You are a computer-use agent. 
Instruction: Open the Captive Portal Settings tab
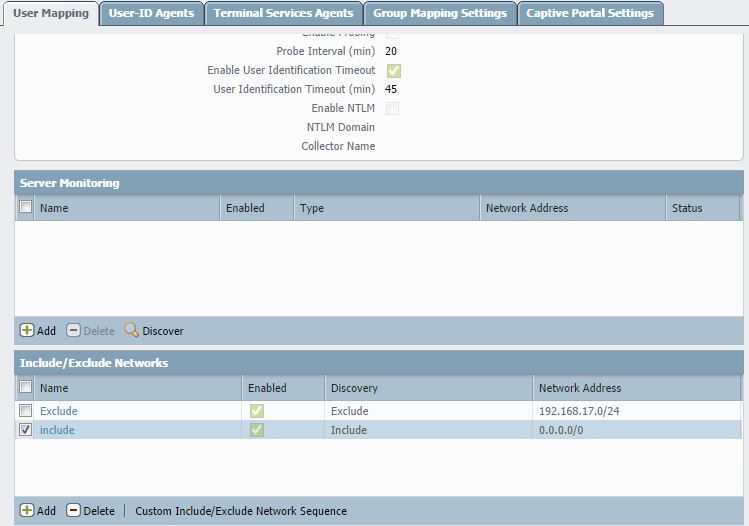tap(590, 13)
